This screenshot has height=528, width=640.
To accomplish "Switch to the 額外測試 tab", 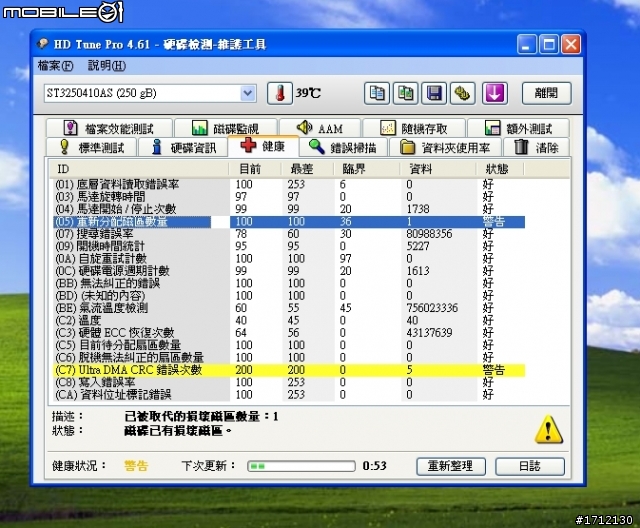I will pyautogui.click(x=518, y=128).
